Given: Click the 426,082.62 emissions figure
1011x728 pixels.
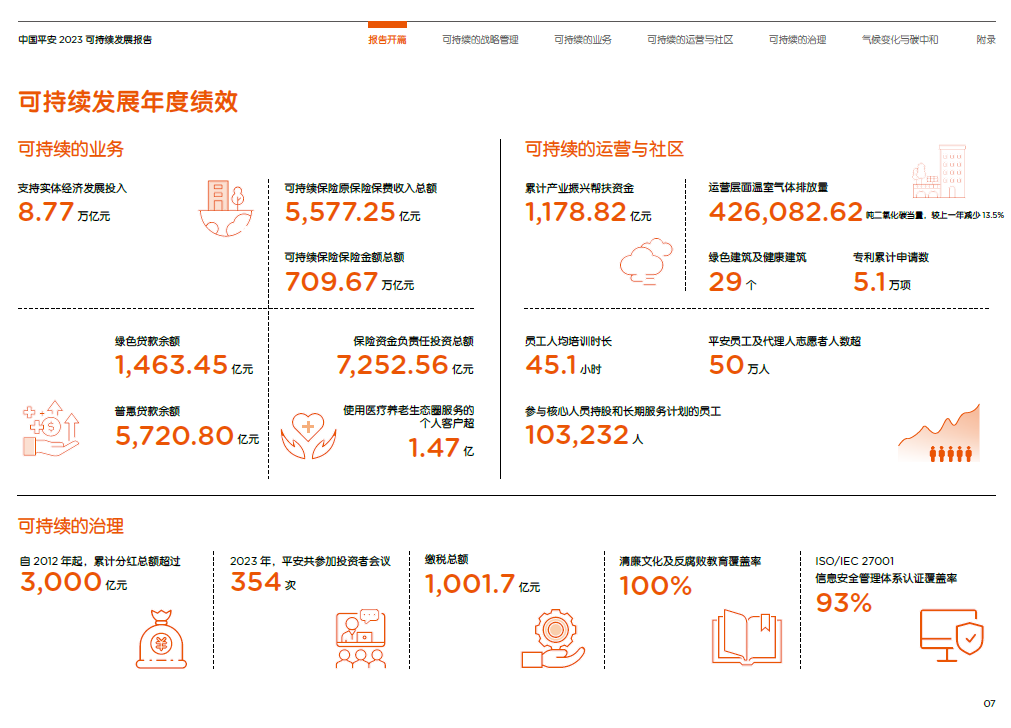Looking at the screenshot, I should 785,211.
